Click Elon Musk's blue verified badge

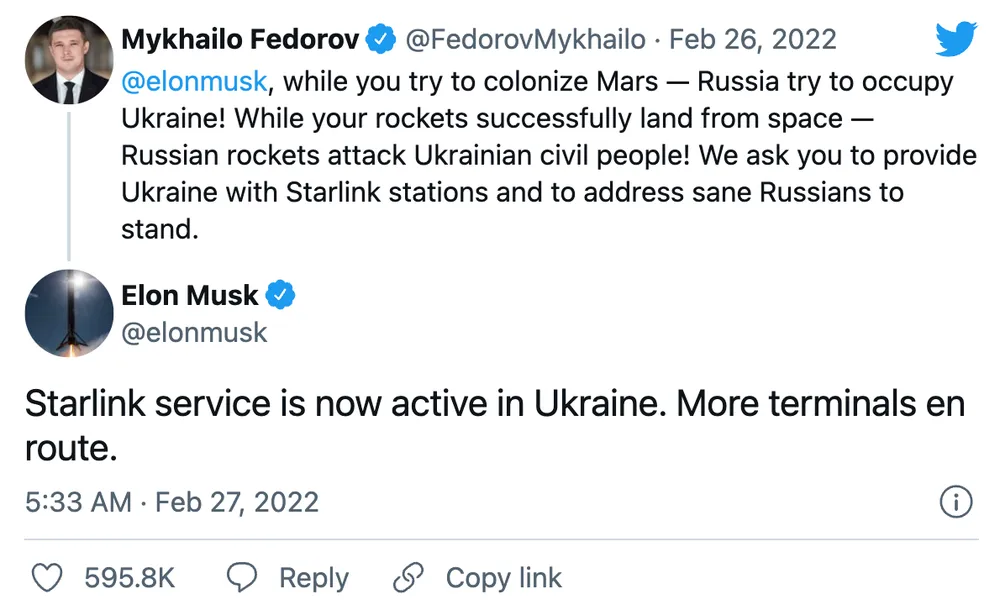282,294
